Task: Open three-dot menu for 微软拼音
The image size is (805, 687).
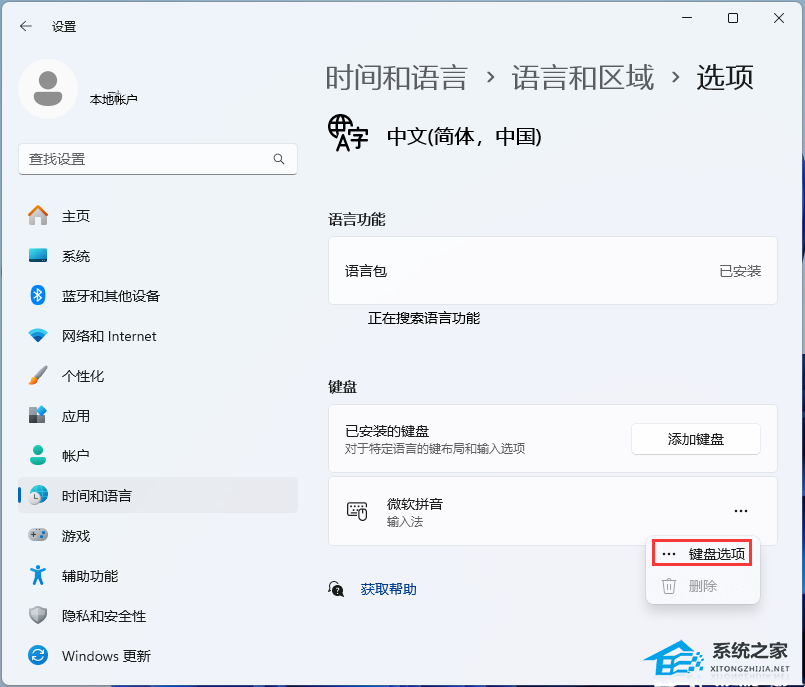Action: pyautogui.click(x=740, y=511)
